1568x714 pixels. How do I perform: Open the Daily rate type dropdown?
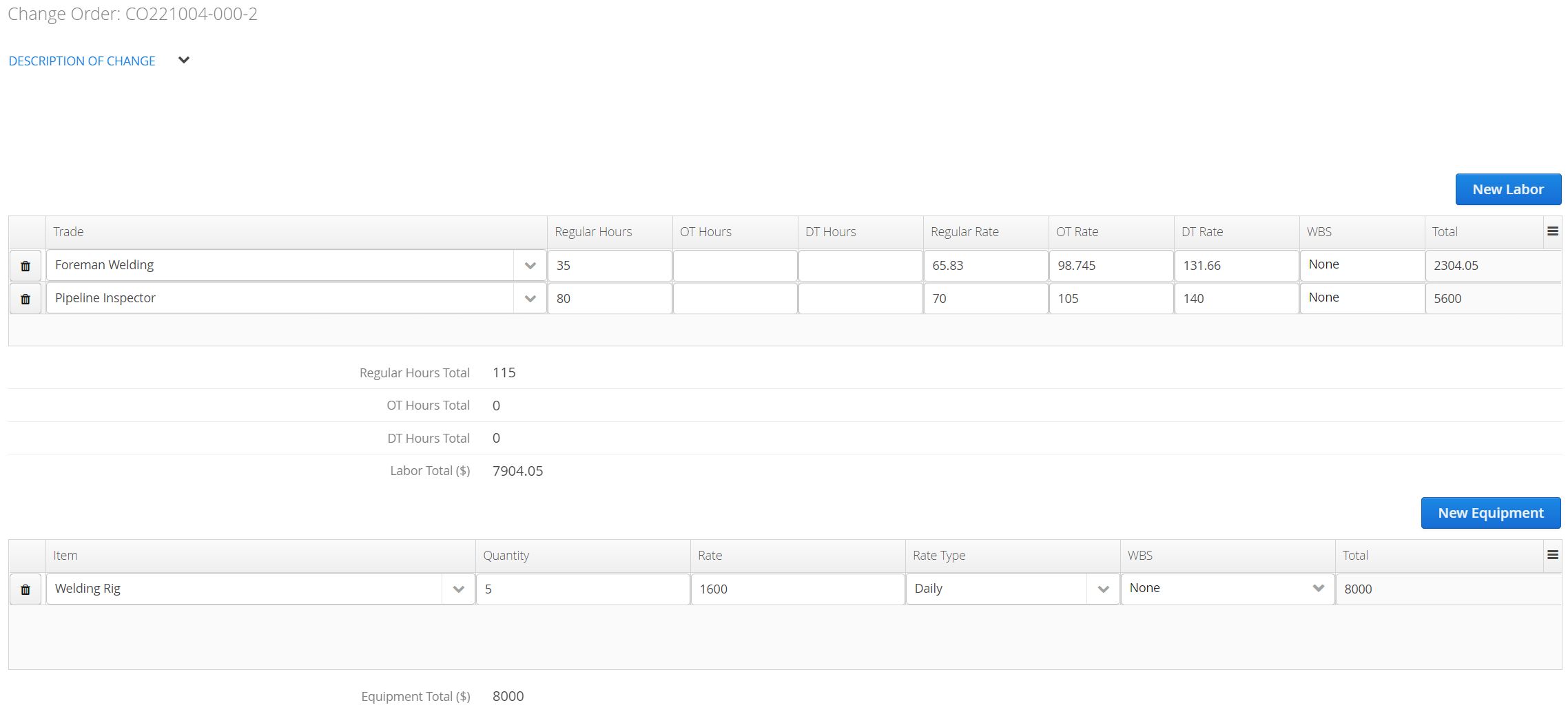pyautogui.click(x=1103, y=589)
